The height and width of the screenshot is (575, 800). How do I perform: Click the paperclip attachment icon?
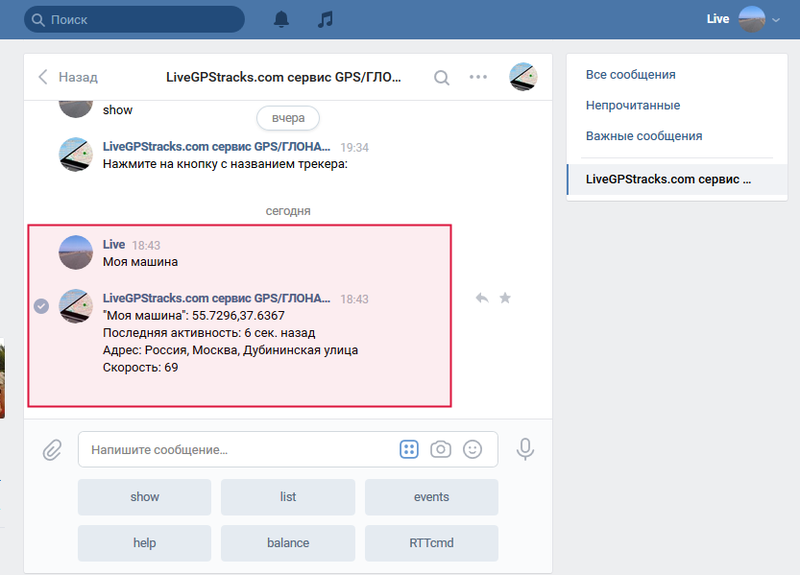tap(52, 450)
